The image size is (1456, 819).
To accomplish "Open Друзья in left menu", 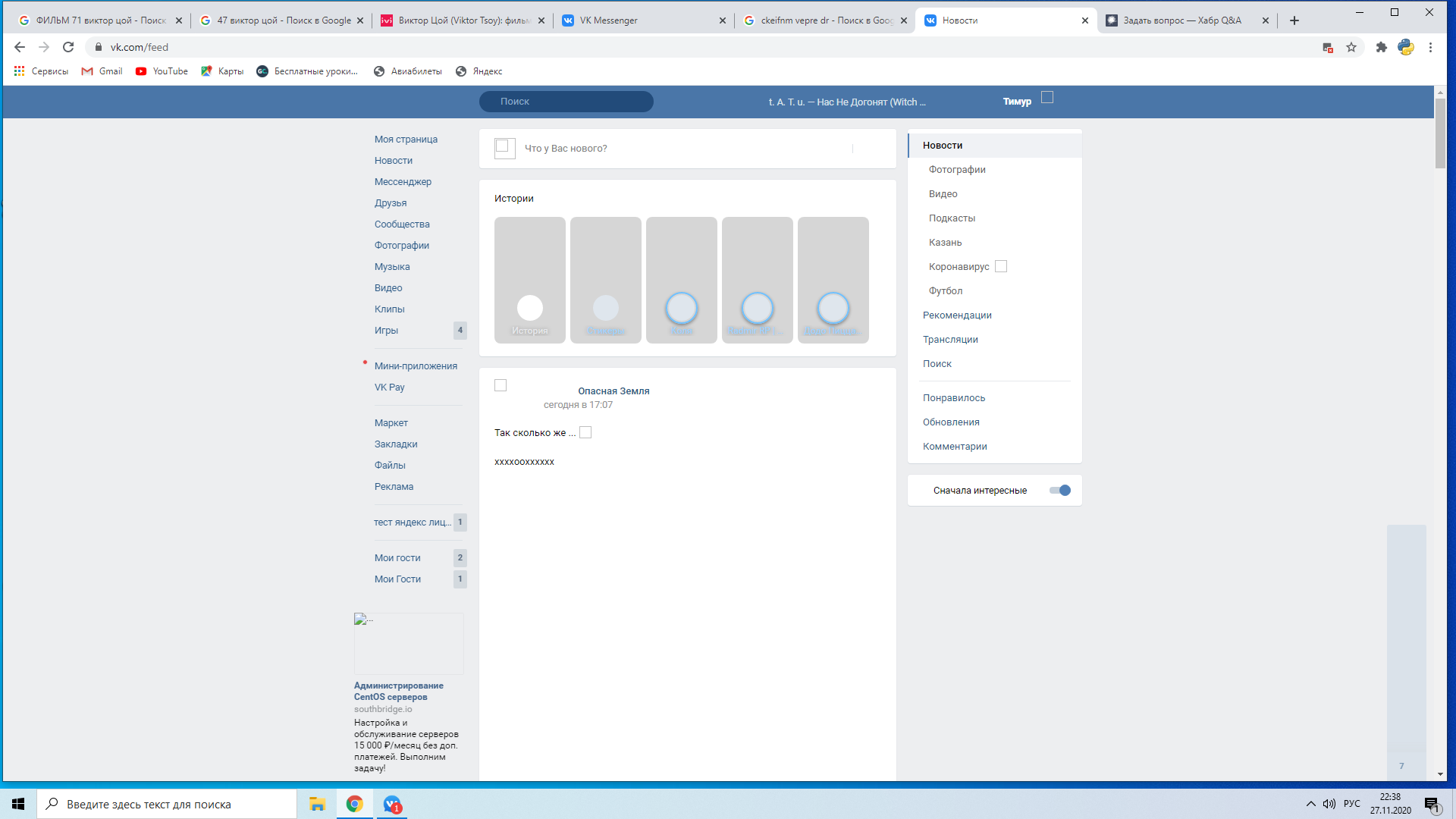I will (391, 203).
